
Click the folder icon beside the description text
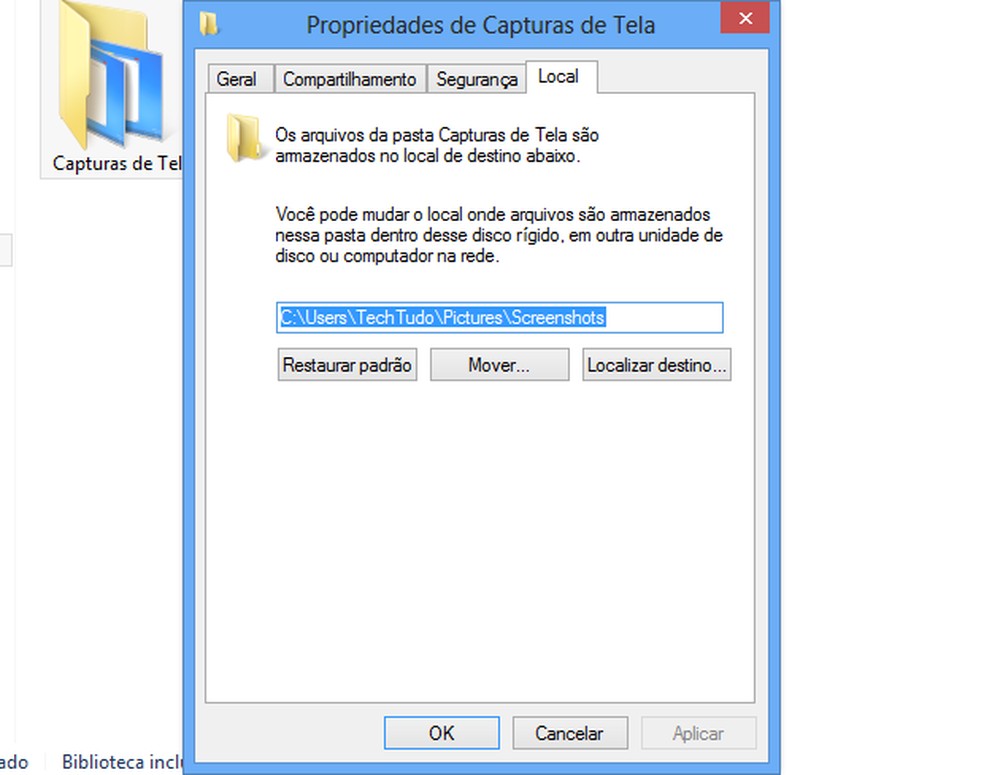point(244,139)
